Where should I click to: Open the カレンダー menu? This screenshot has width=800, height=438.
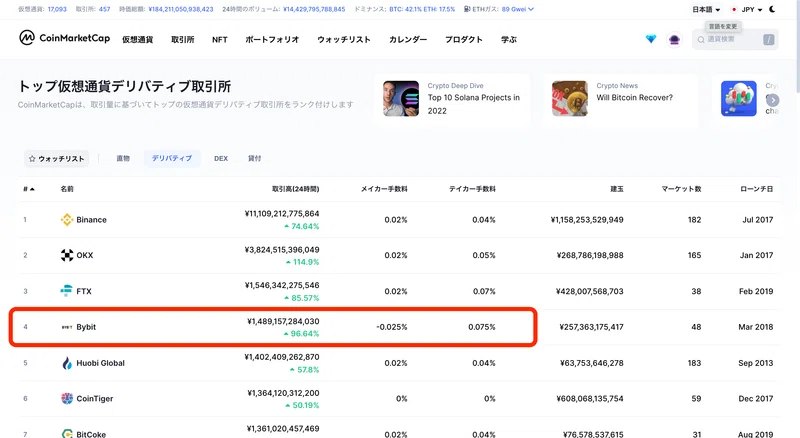click(x=408, y=40)
